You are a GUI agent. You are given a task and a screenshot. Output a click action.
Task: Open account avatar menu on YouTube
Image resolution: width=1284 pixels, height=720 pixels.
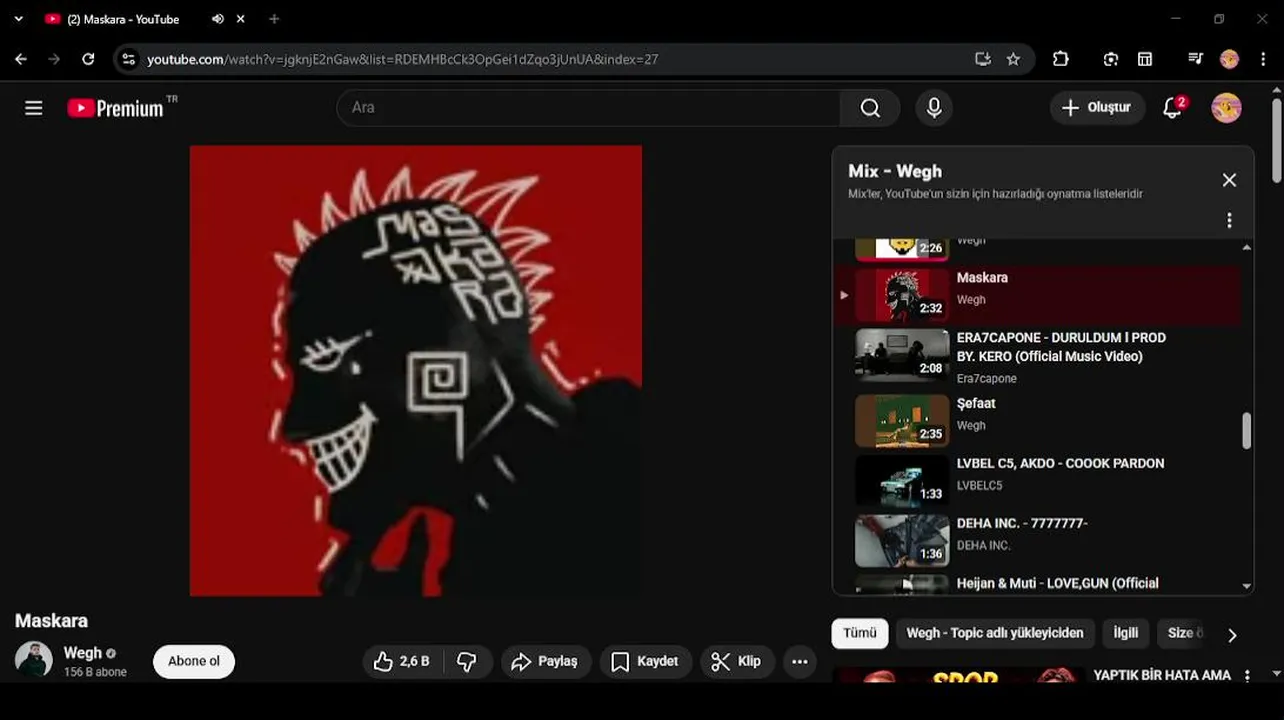click(1226, 108)
